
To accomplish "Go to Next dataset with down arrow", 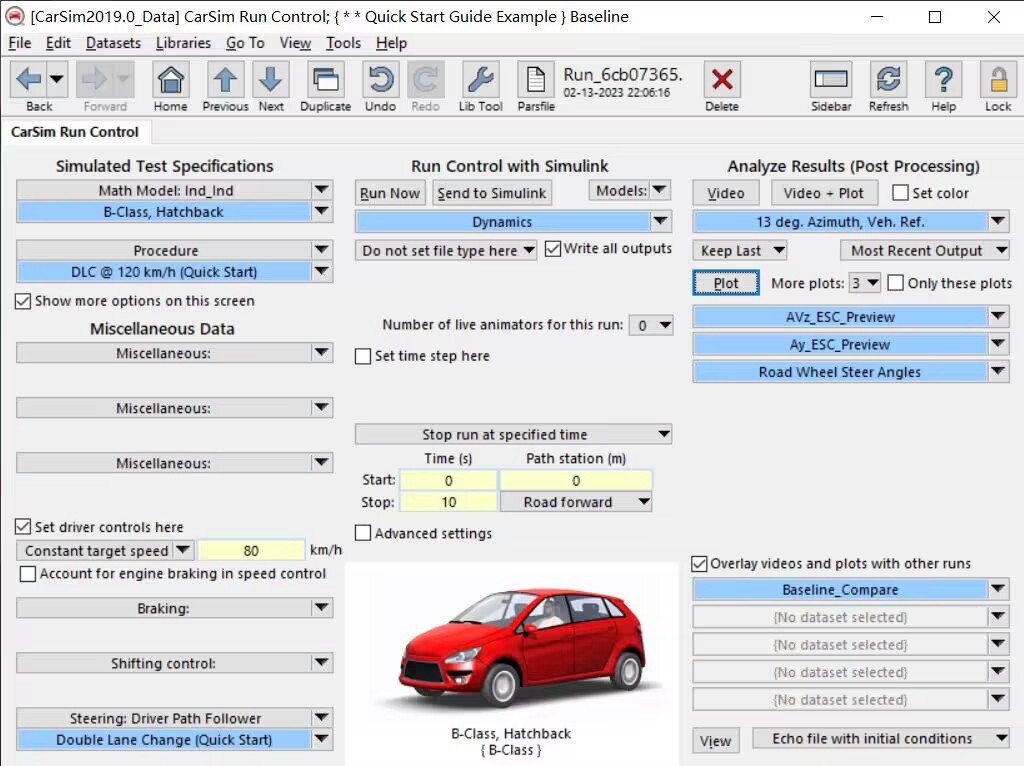I will click(x=270, y=80).
